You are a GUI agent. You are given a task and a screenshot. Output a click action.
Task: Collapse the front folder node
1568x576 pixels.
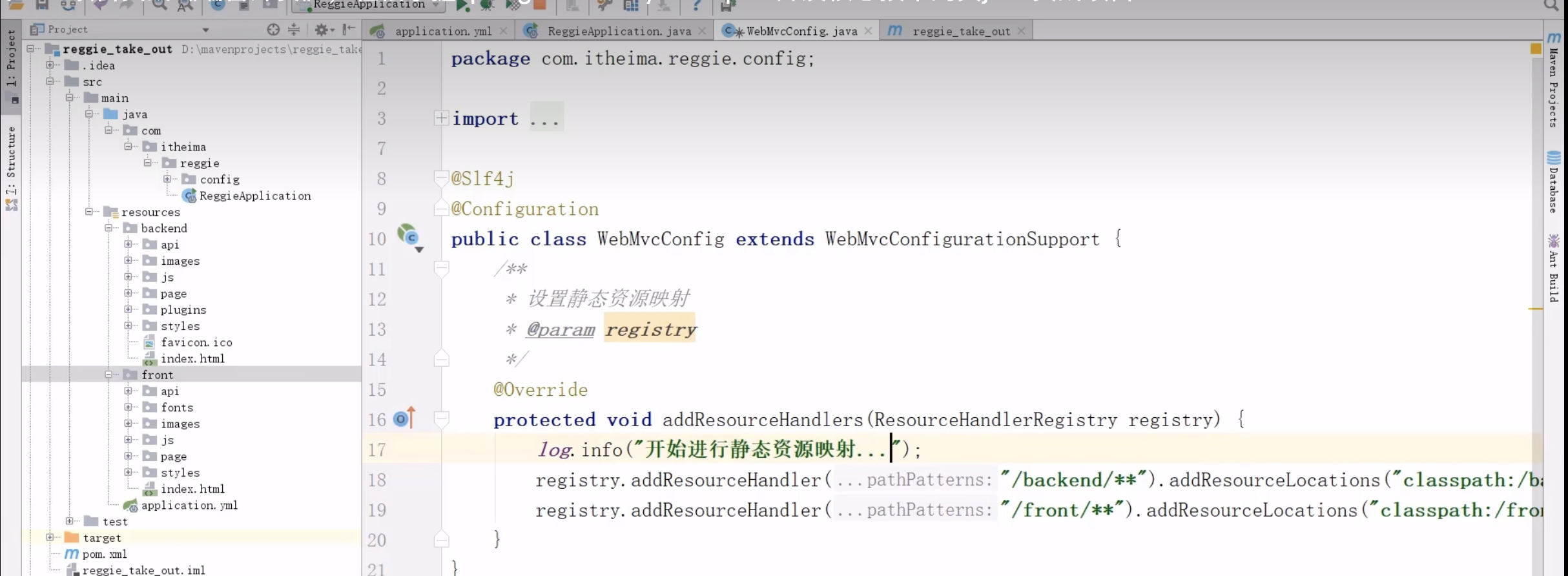click(x=108, y=374)
